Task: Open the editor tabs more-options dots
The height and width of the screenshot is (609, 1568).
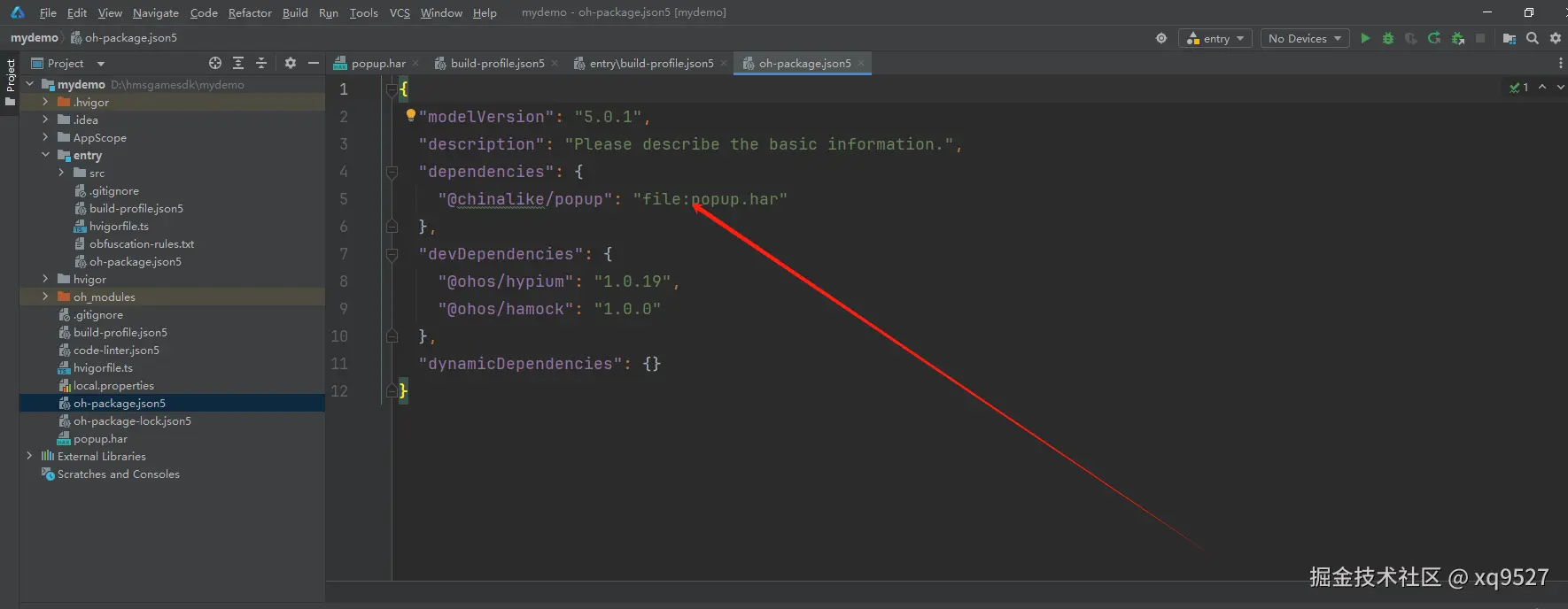Action: pos(1560,63)
